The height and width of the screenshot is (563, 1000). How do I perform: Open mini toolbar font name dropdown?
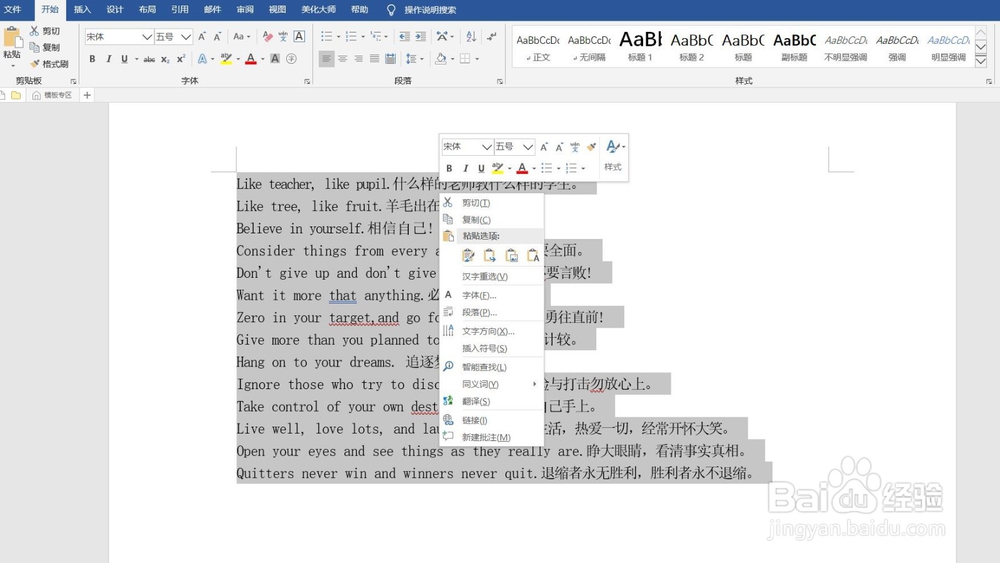point(487,147)
